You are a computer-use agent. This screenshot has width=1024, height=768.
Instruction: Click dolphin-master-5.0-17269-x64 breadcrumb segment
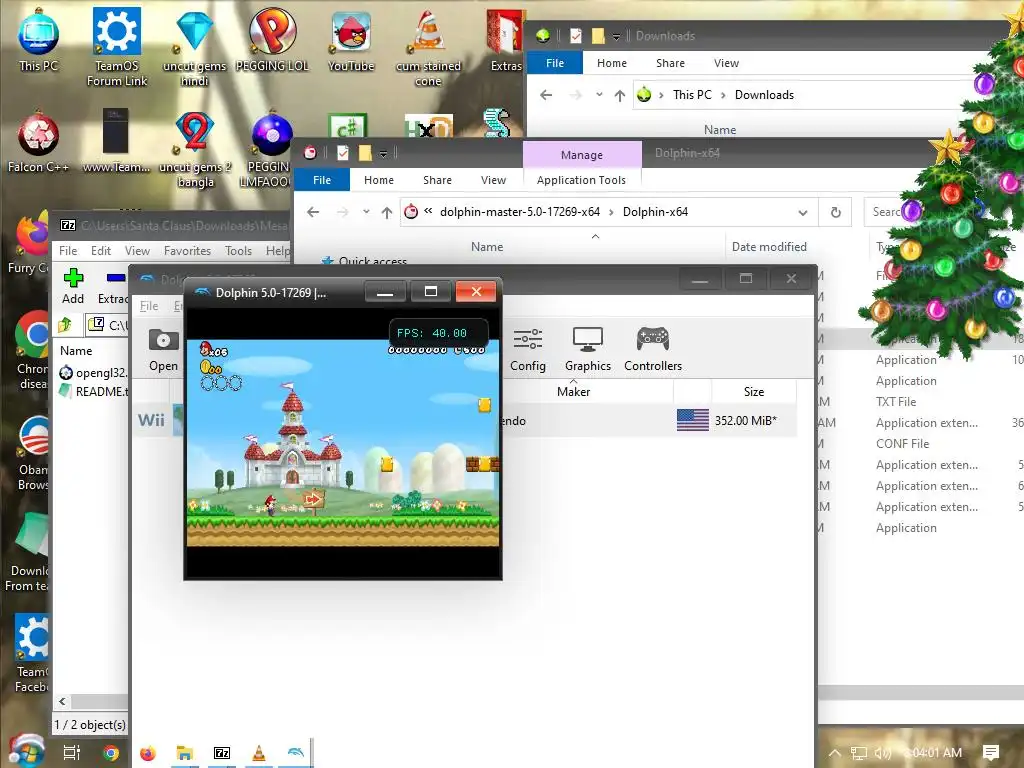tap(520, 212)
